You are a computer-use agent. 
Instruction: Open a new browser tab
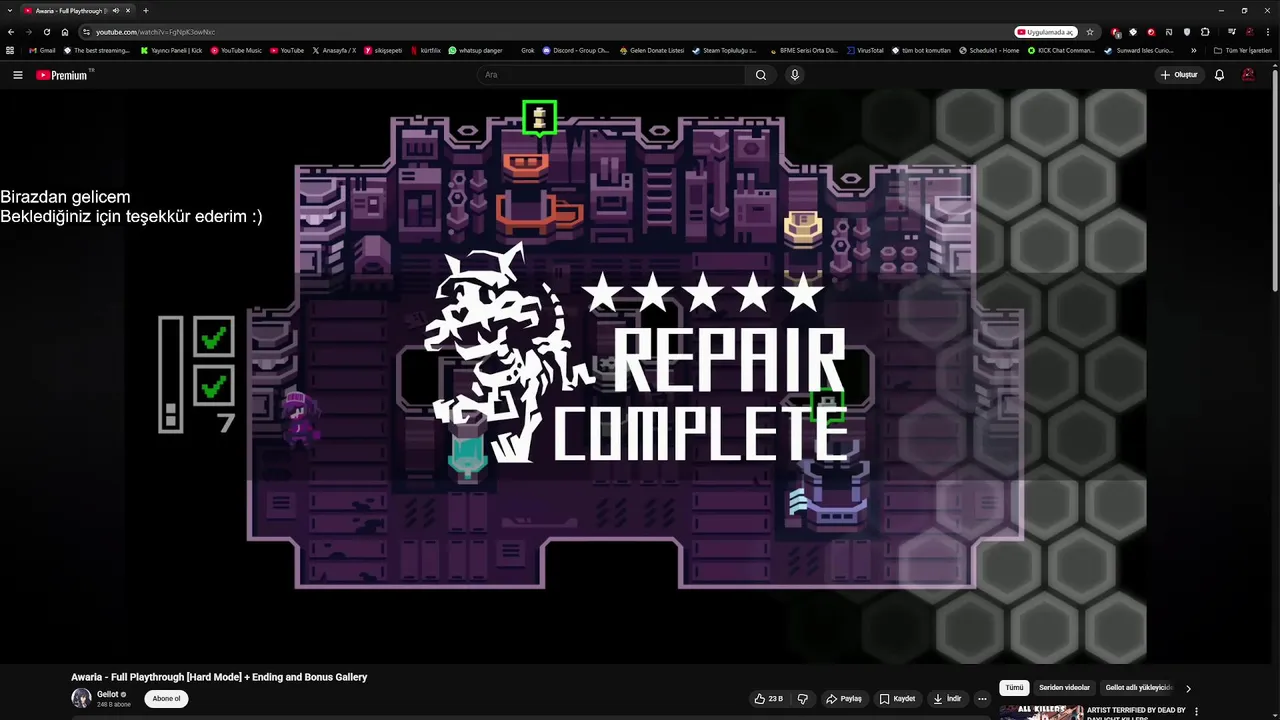146,11
